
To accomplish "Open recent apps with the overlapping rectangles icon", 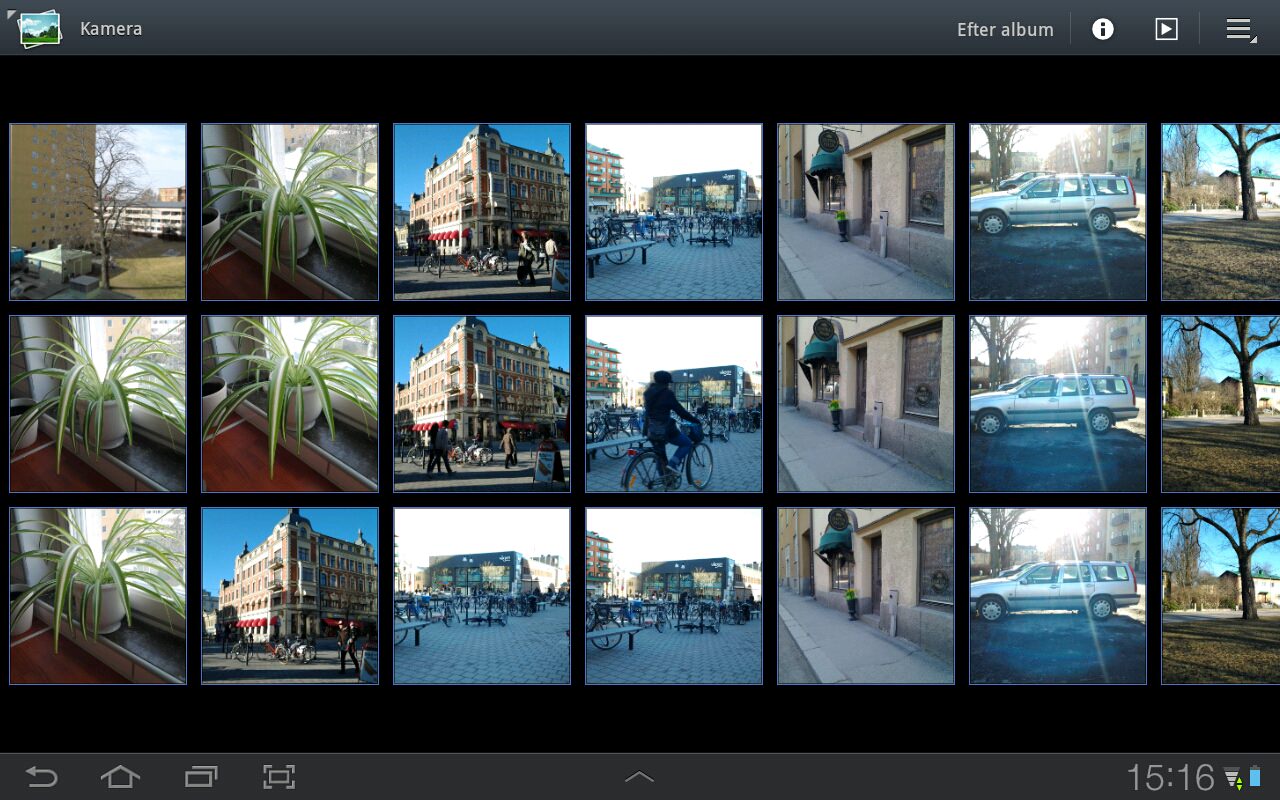I will pos(201,776).
